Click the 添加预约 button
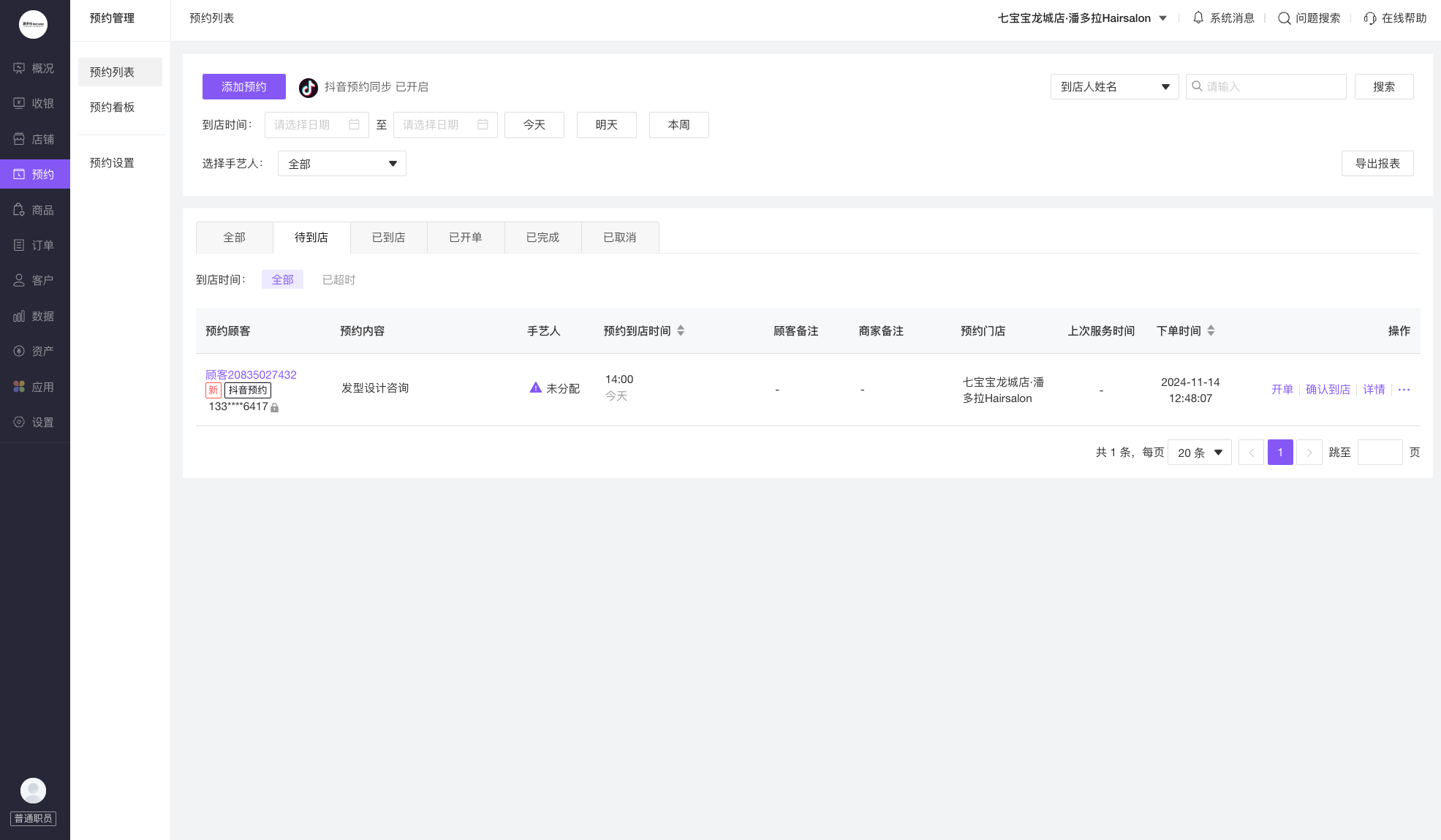This screenshot has width=1441, height=840. coord(244,86)
